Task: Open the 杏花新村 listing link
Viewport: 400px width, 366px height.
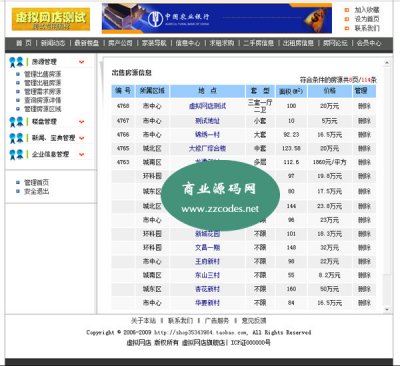Action: point(207,289)
